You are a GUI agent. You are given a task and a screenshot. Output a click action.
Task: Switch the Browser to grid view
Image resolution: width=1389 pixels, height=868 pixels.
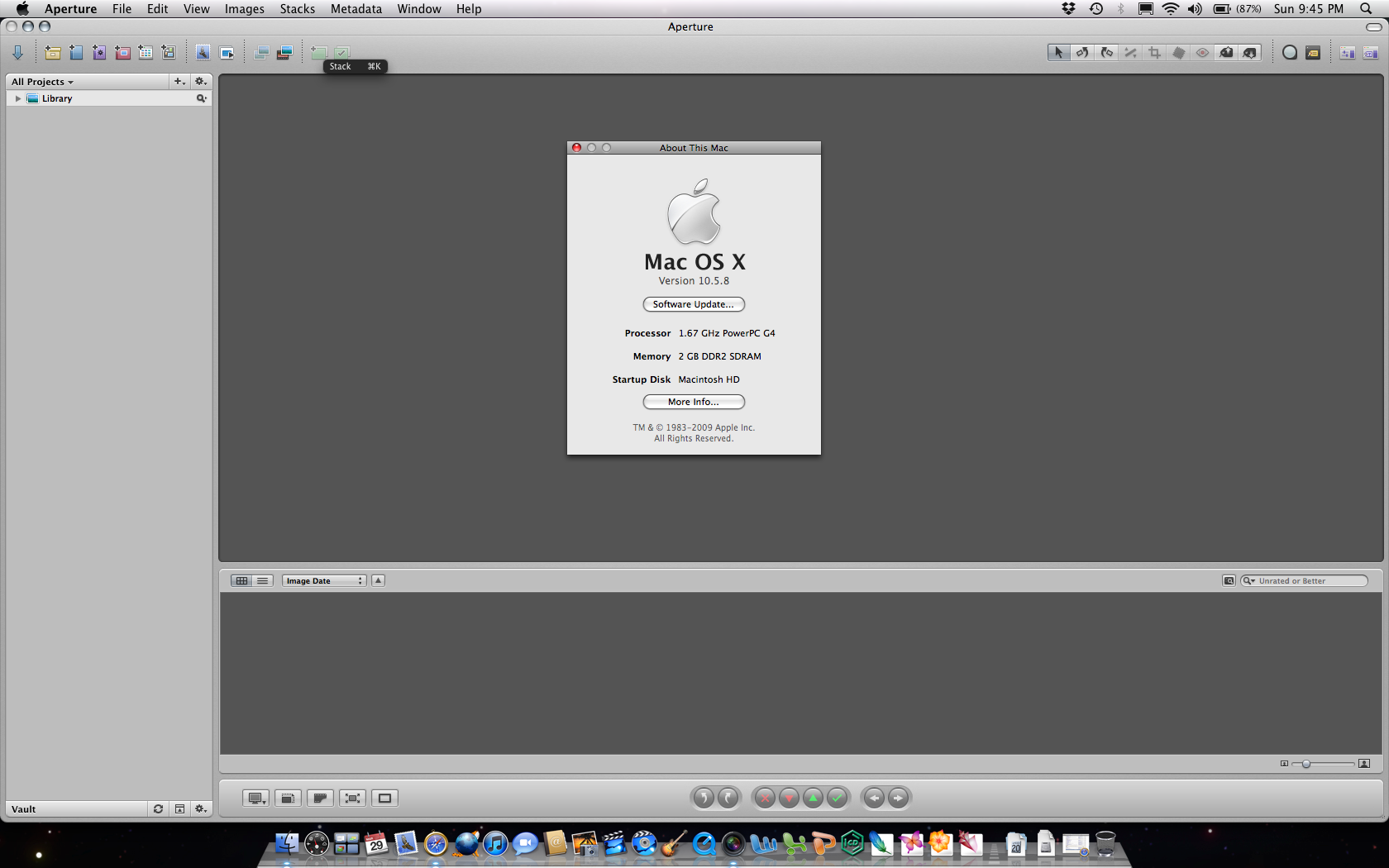pos(241,580)
